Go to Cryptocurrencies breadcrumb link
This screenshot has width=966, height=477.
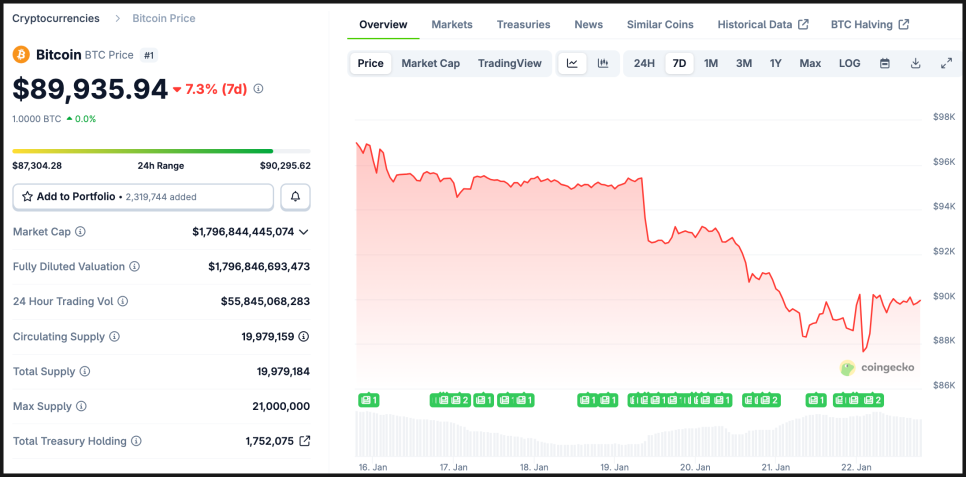pyautogui.click(x=56, y=19)
